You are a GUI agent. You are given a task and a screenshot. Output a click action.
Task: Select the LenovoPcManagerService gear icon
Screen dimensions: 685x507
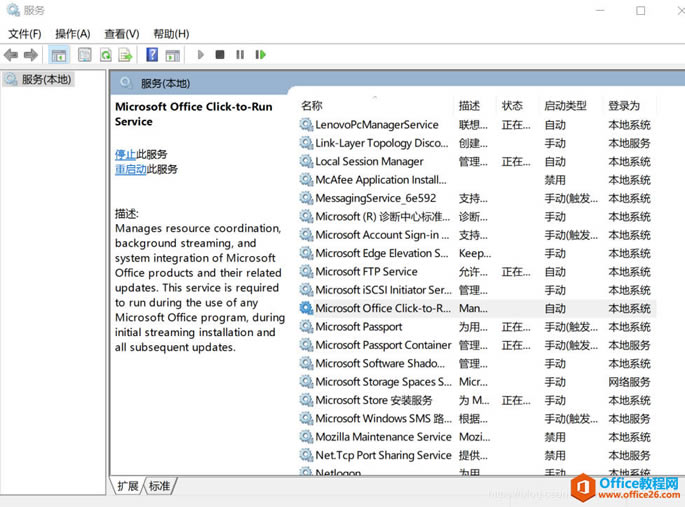[306, 125]
